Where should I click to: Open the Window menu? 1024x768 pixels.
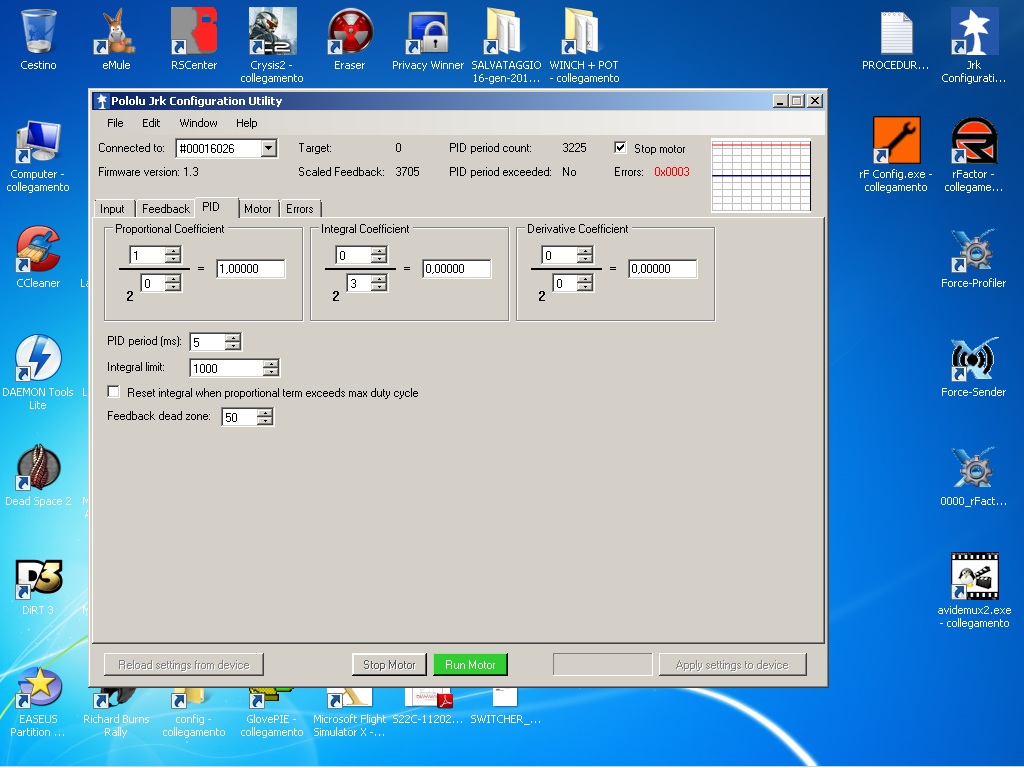(199, 123)
